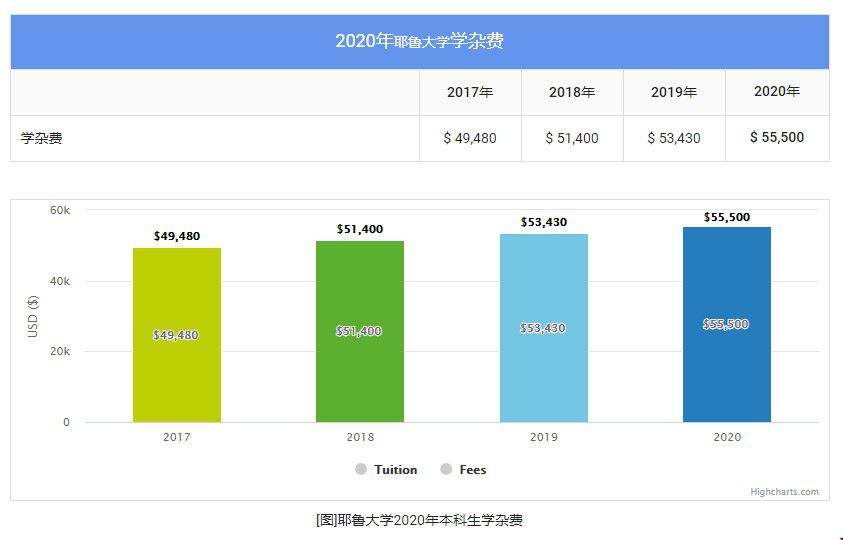Click the 2018 x-axis label
843x540 pixels.
tap(360, 437)
